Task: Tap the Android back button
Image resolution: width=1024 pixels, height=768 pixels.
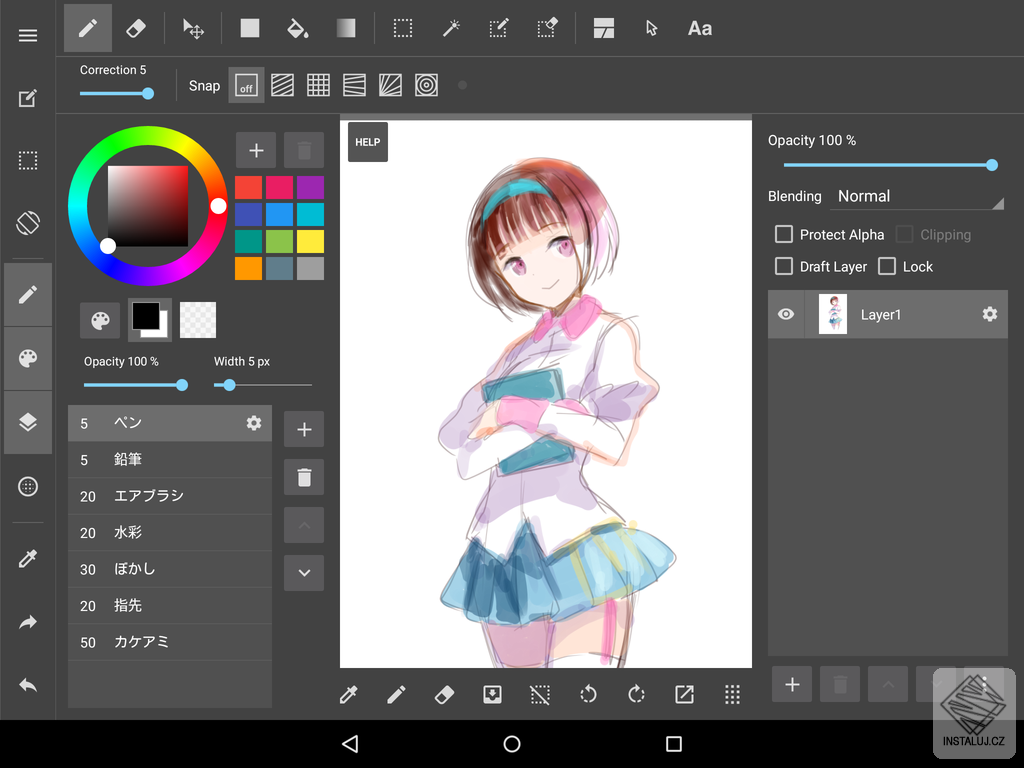Action: coord(350,744)
